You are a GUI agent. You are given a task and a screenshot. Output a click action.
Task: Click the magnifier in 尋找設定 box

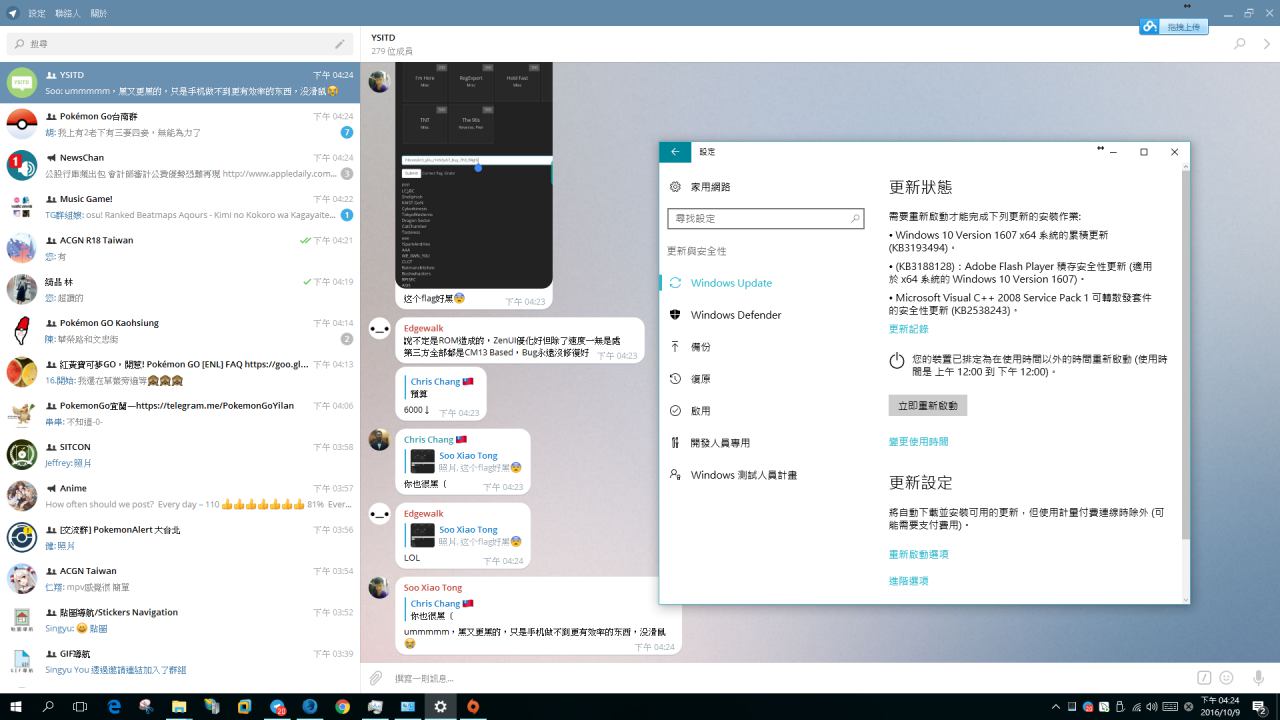pyautogui.click(x=855, y=218)
